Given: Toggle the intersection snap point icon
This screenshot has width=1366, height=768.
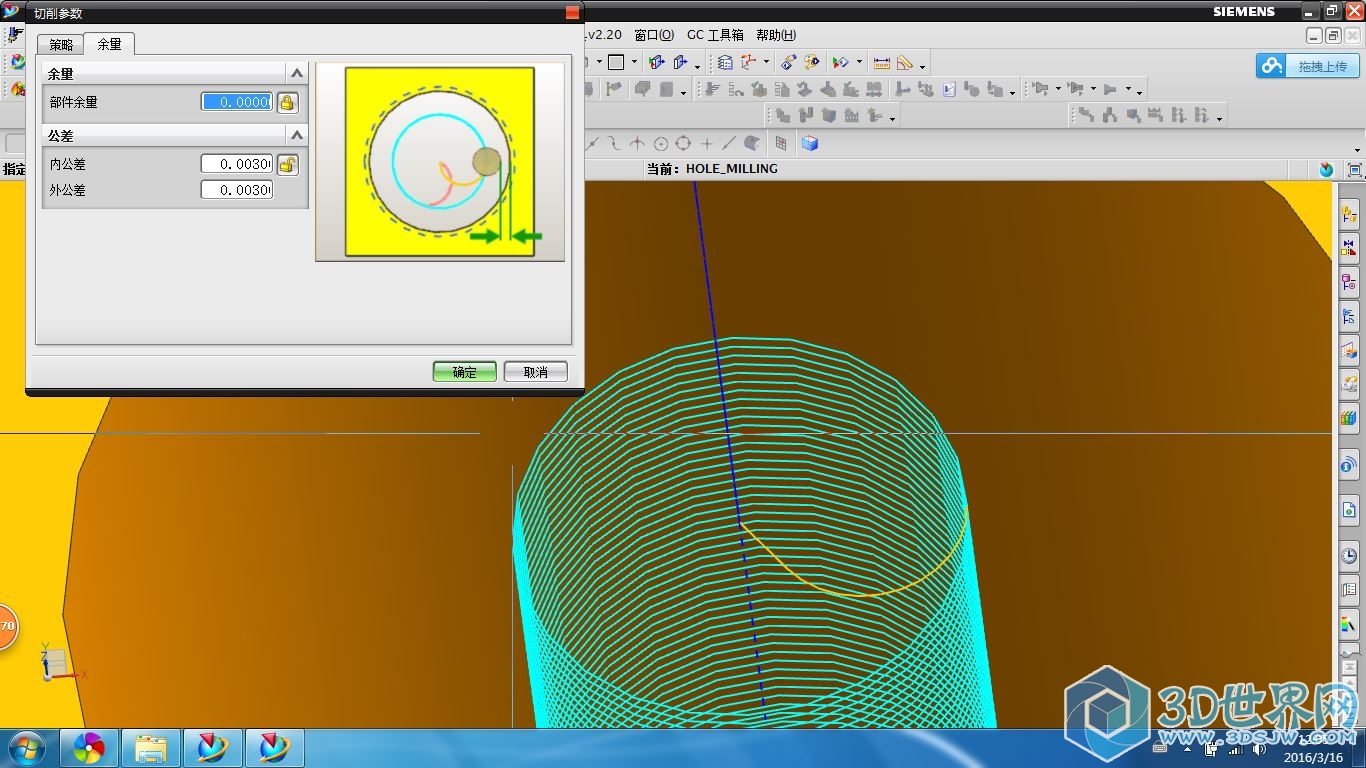Looking at the screenshot, I should pos(637,144).
